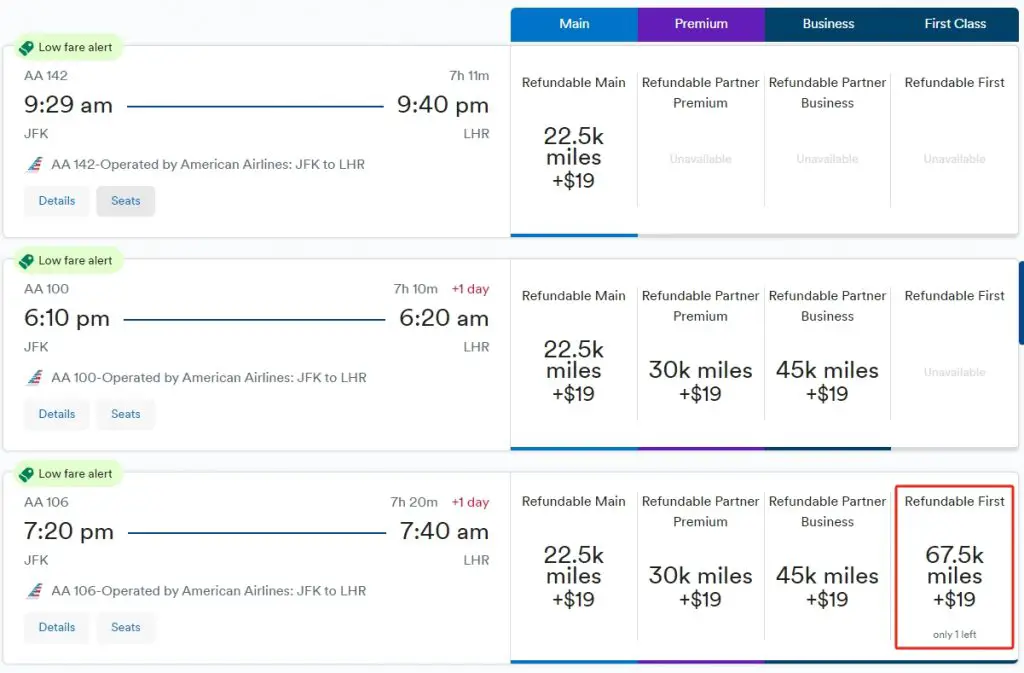Screen dimensions: 1024x673
Task: Click the low fare alert ticket icon for AA 142
Action: click(28, 46)
